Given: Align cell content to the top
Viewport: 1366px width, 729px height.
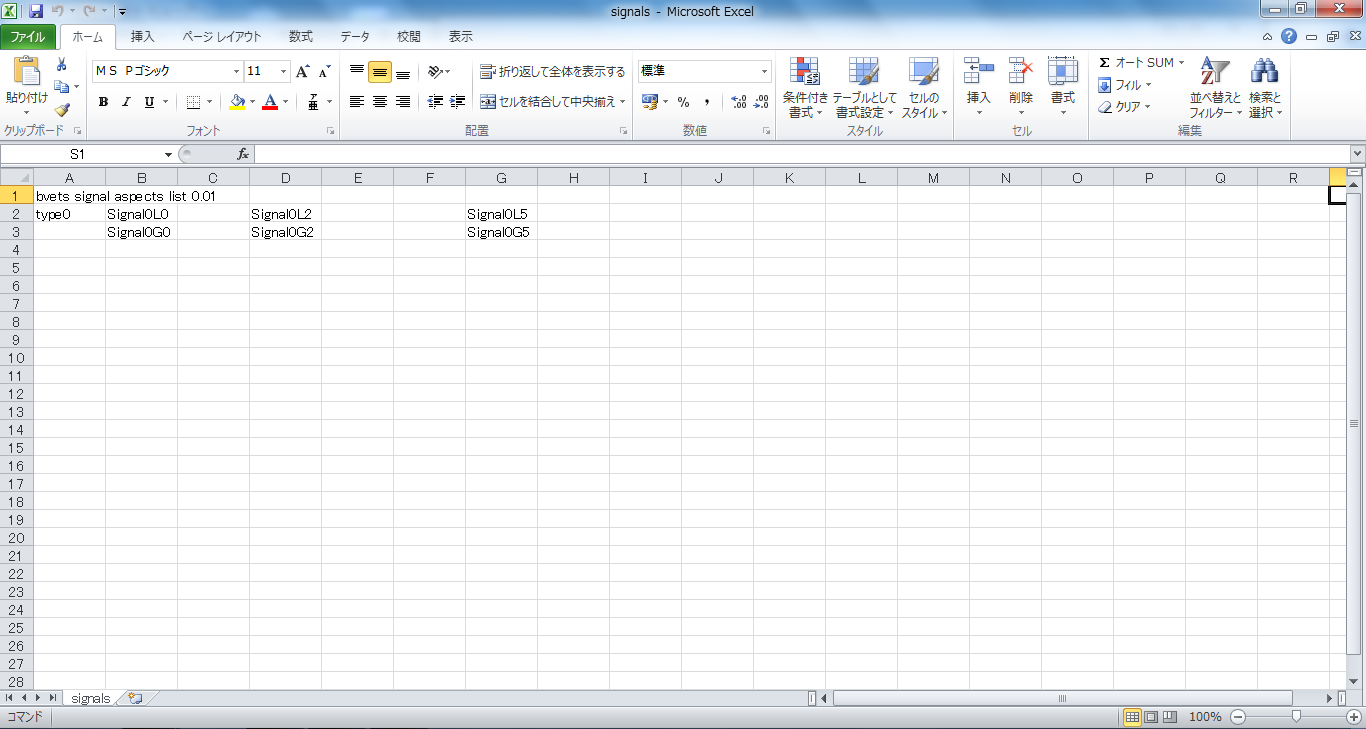Looking at the screenshot, I should 357,71.
